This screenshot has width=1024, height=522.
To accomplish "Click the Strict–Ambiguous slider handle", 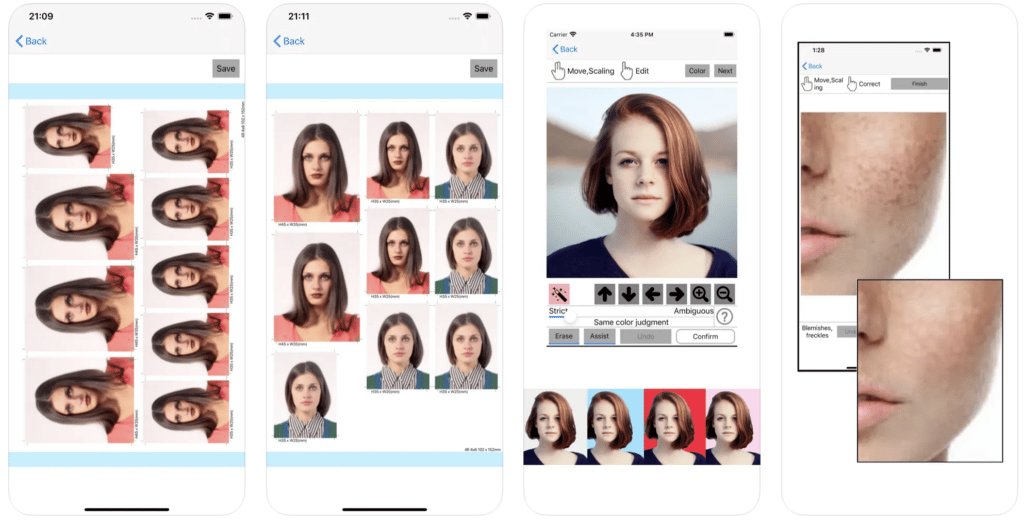I will (567, 316).
